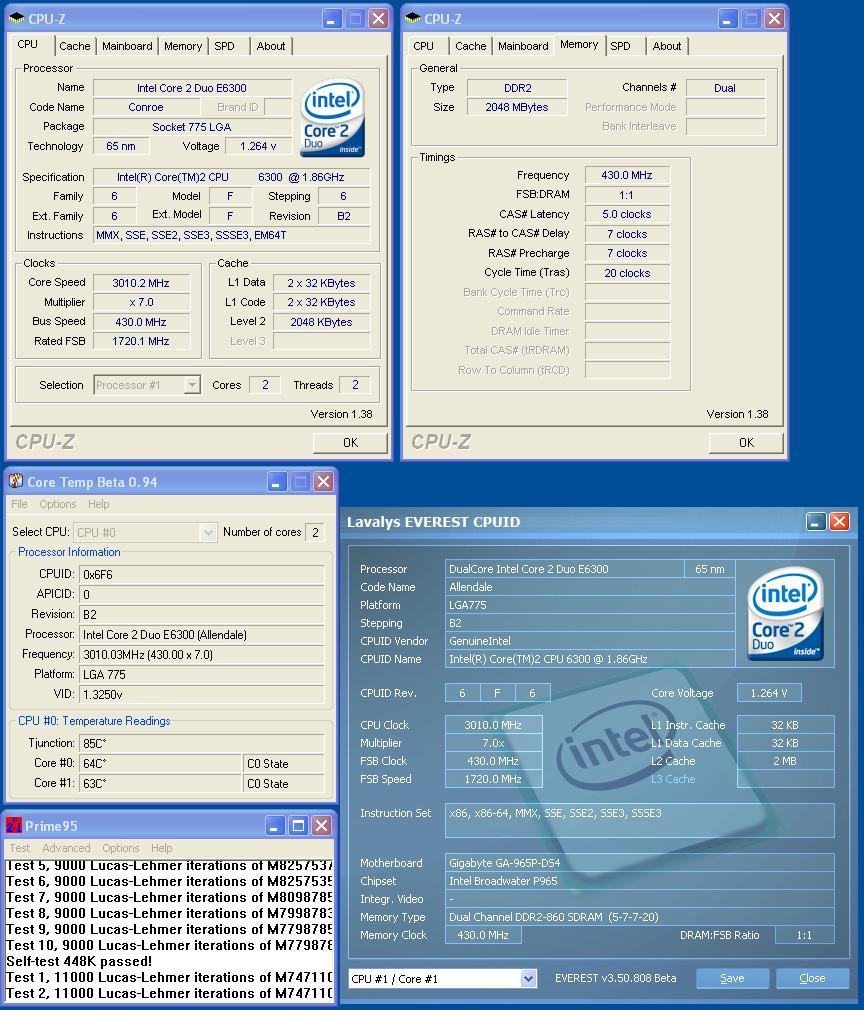Click OK in the right CPU-Z Memory window
The width and height of the screenshot is (864, 1010).
tap(746, 443)
